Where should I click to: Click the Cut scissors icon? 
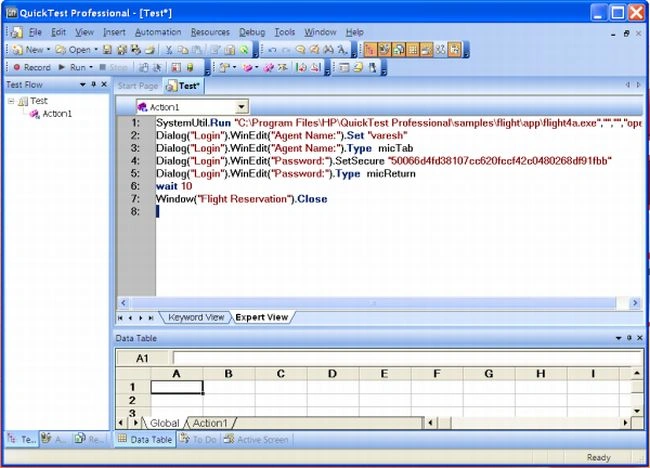pos(169,50)
